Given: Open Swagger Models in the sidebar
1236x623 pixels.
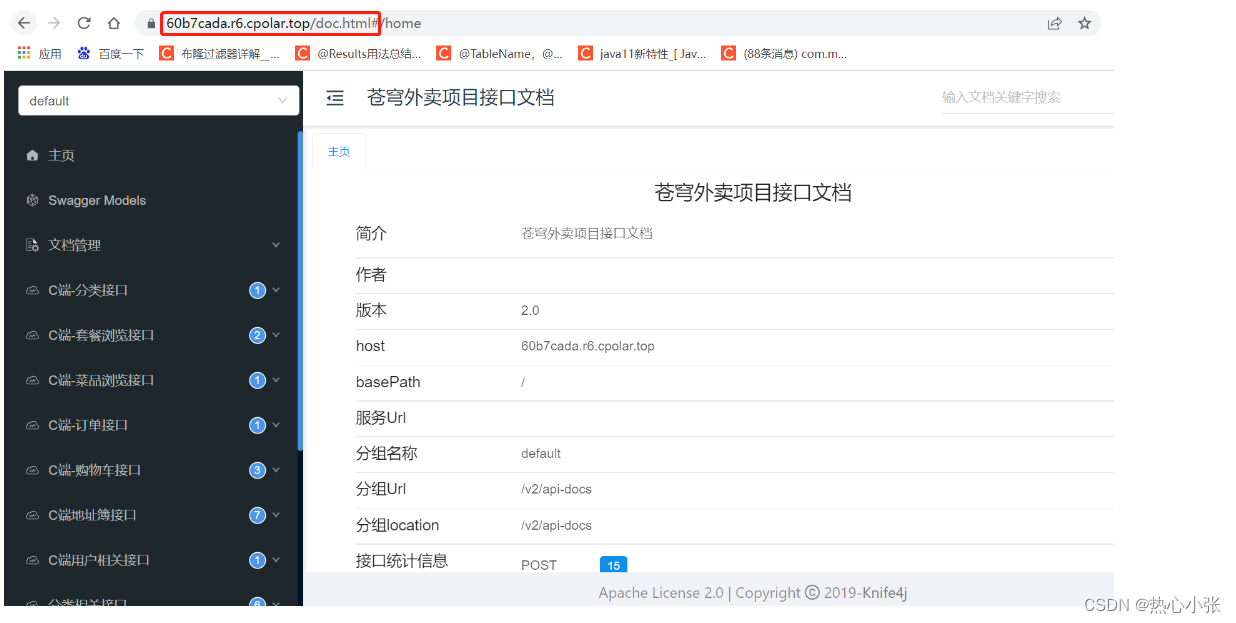Looking at the screenshot, I should click(151, 200).
